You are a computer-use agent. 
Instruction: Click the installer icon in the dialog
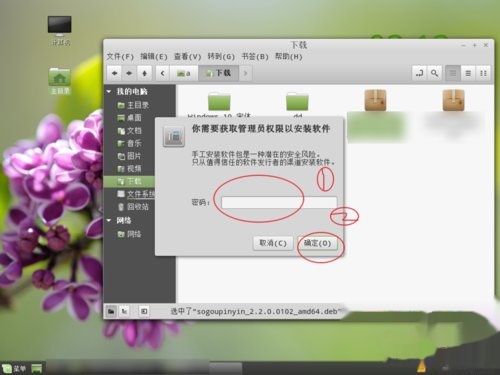click(x=174, y=136)
